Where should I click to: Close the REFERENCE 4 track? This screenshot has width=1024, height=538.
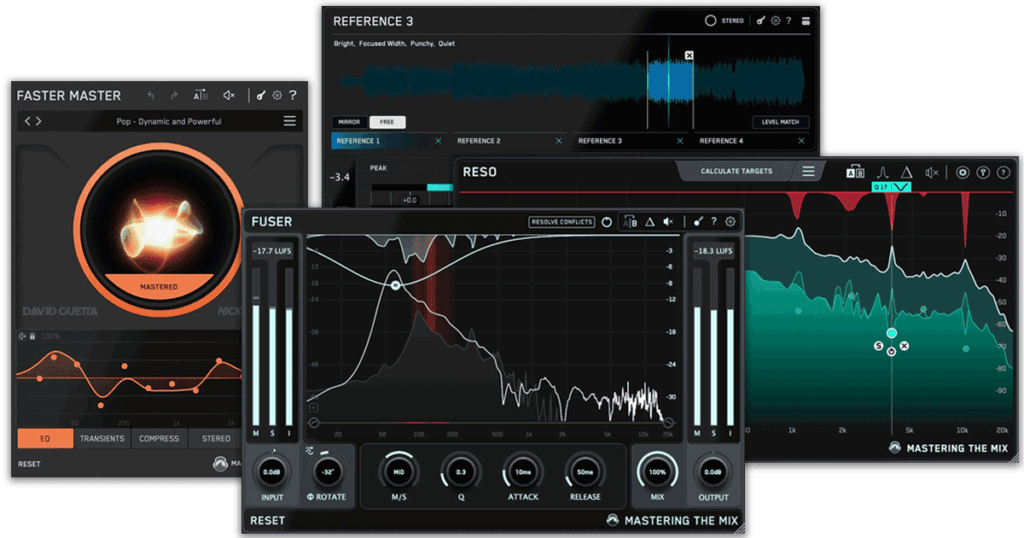[801, 141]
